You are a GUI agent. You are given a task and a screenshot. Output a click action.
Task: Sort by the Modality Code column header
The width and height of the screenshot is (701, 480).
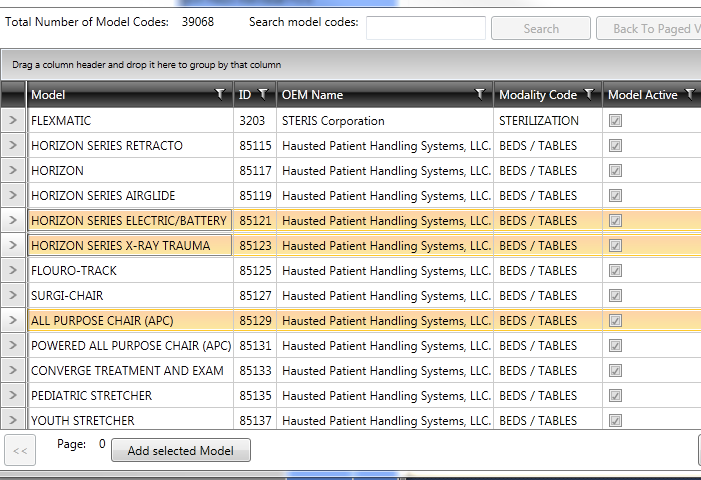pos(537,95)
